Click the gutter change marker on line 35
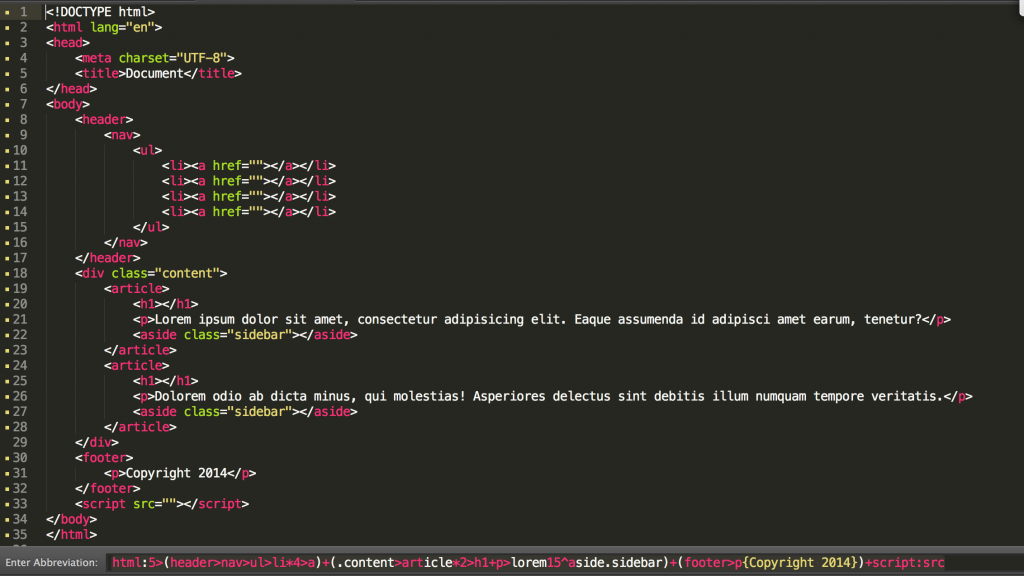Screen dimensions: 1024x576 [7, 535]
